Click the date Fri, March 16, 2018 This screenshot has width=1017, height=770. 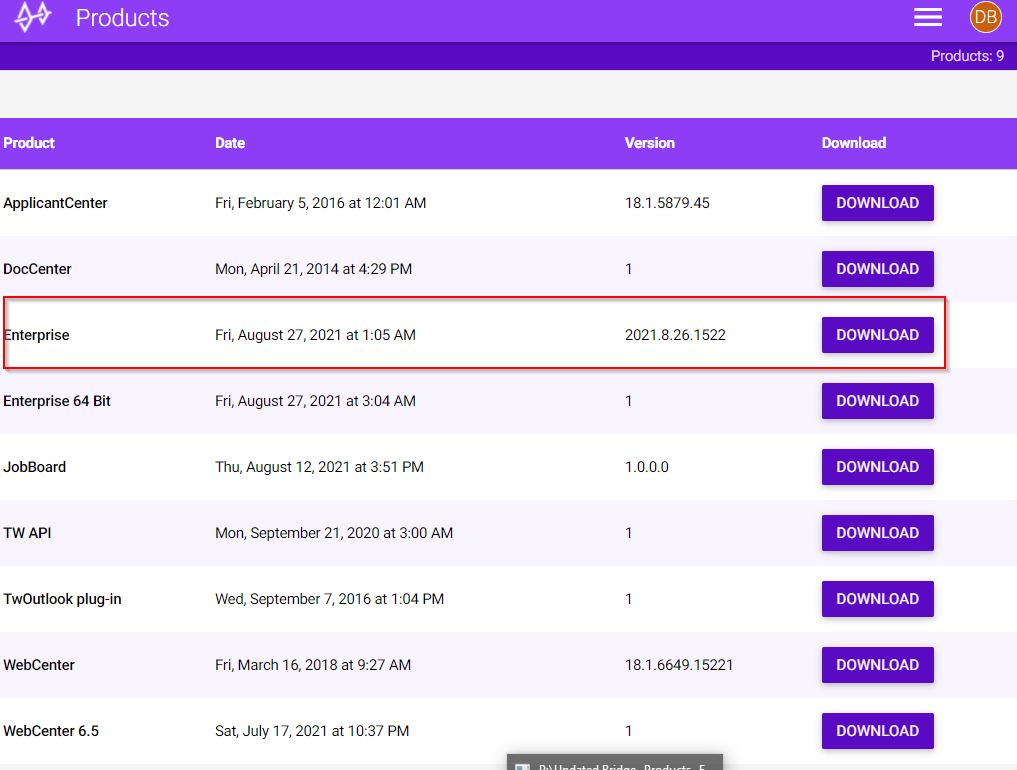coord(313,665)
